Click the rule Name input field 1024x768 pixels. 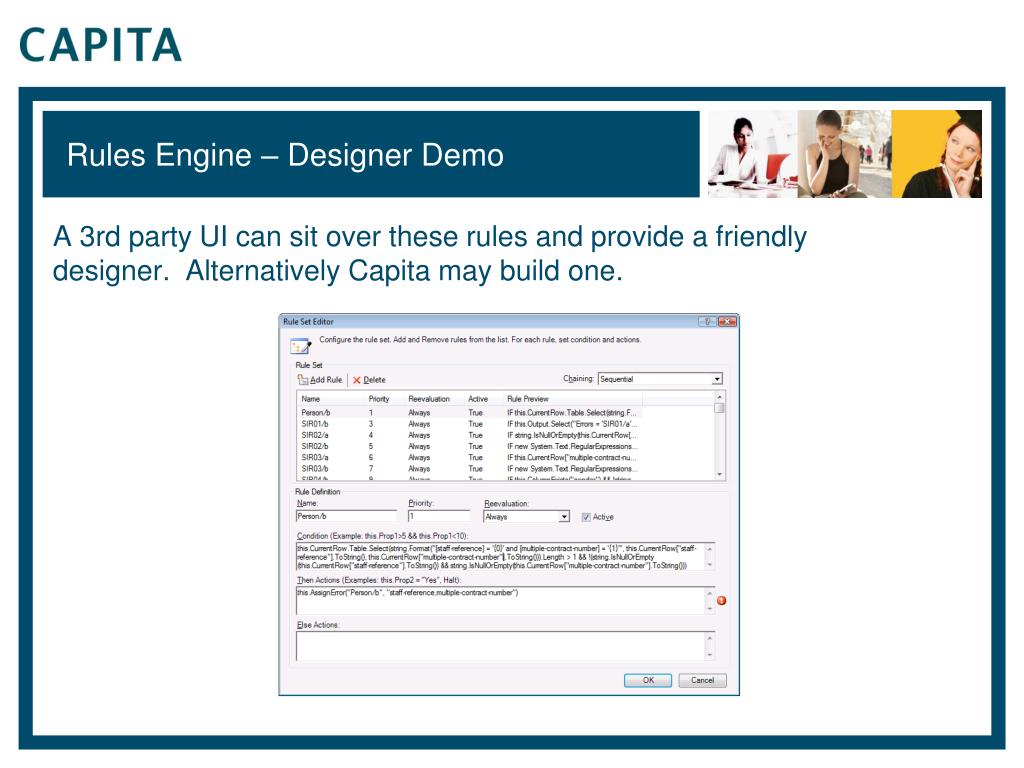[x=346, y=517]
